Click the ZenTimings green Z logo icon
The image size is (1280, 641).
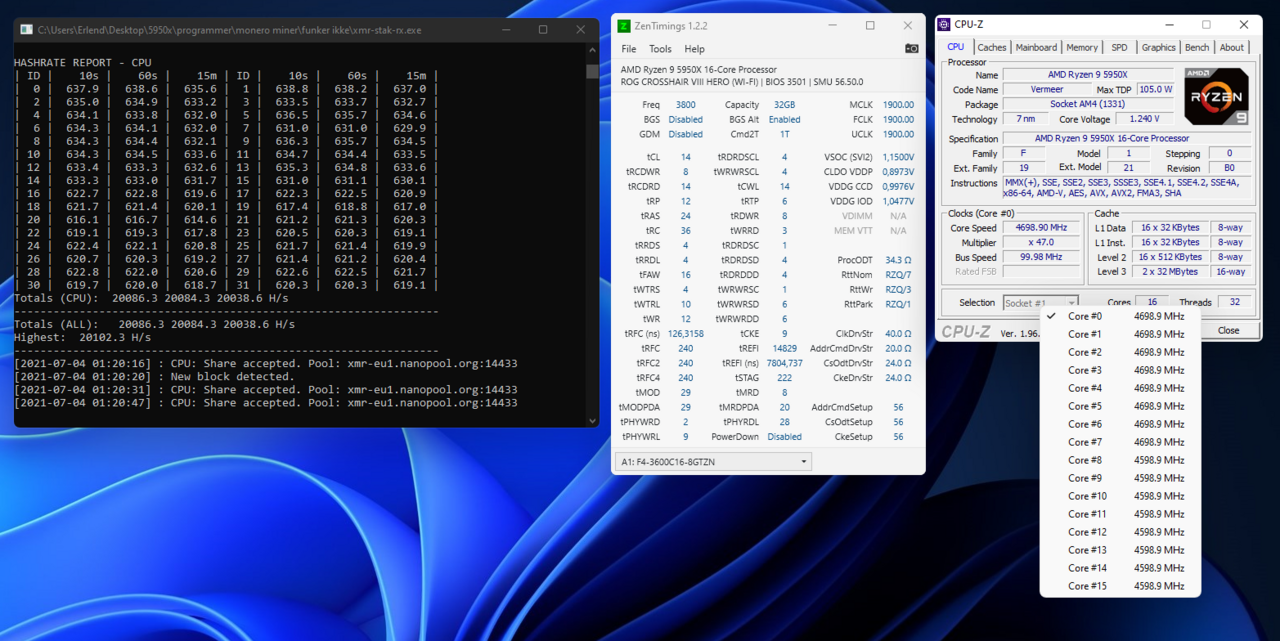click(625, 26)
